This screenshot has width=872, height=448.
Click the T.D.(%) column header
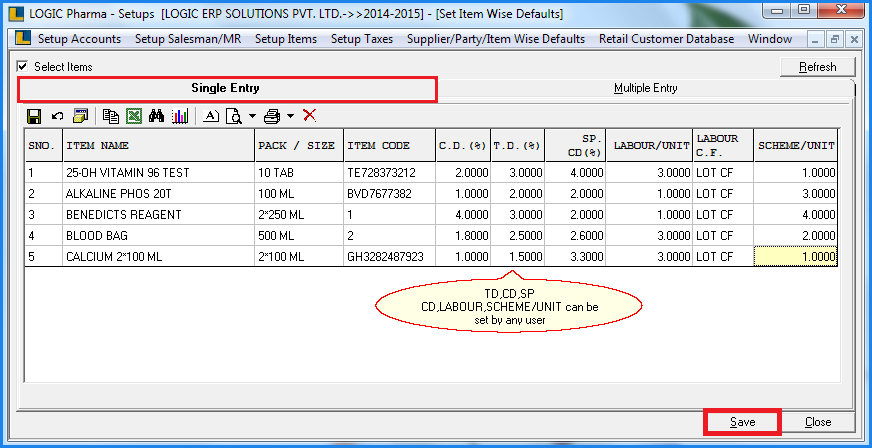[x=518, y=146]
